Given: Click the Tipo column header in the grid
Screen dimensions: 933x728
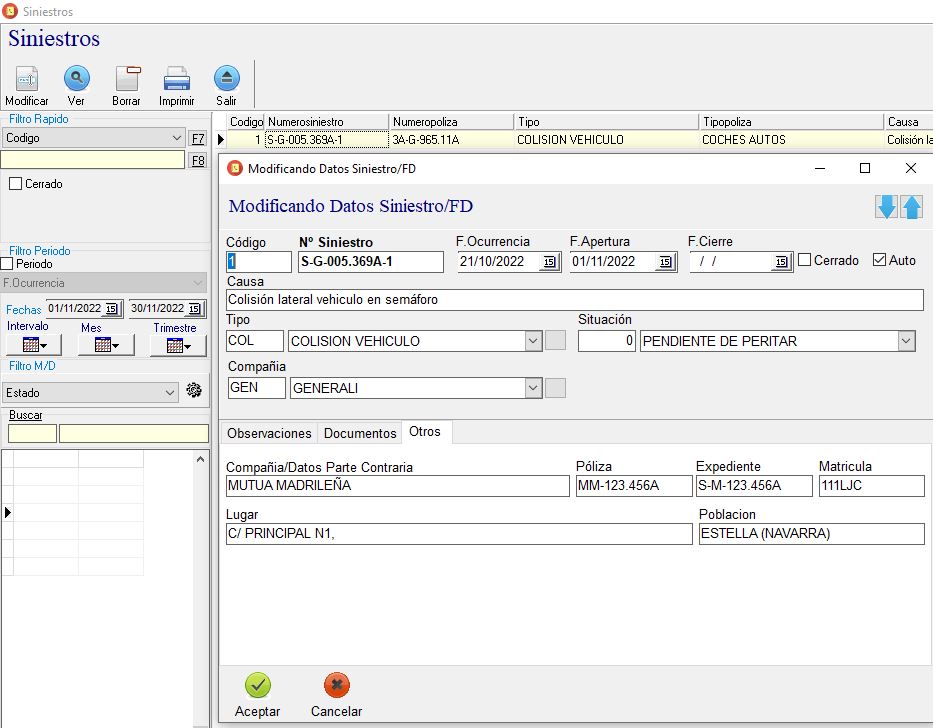Looking at the screenshot, I should coord(606,122).
